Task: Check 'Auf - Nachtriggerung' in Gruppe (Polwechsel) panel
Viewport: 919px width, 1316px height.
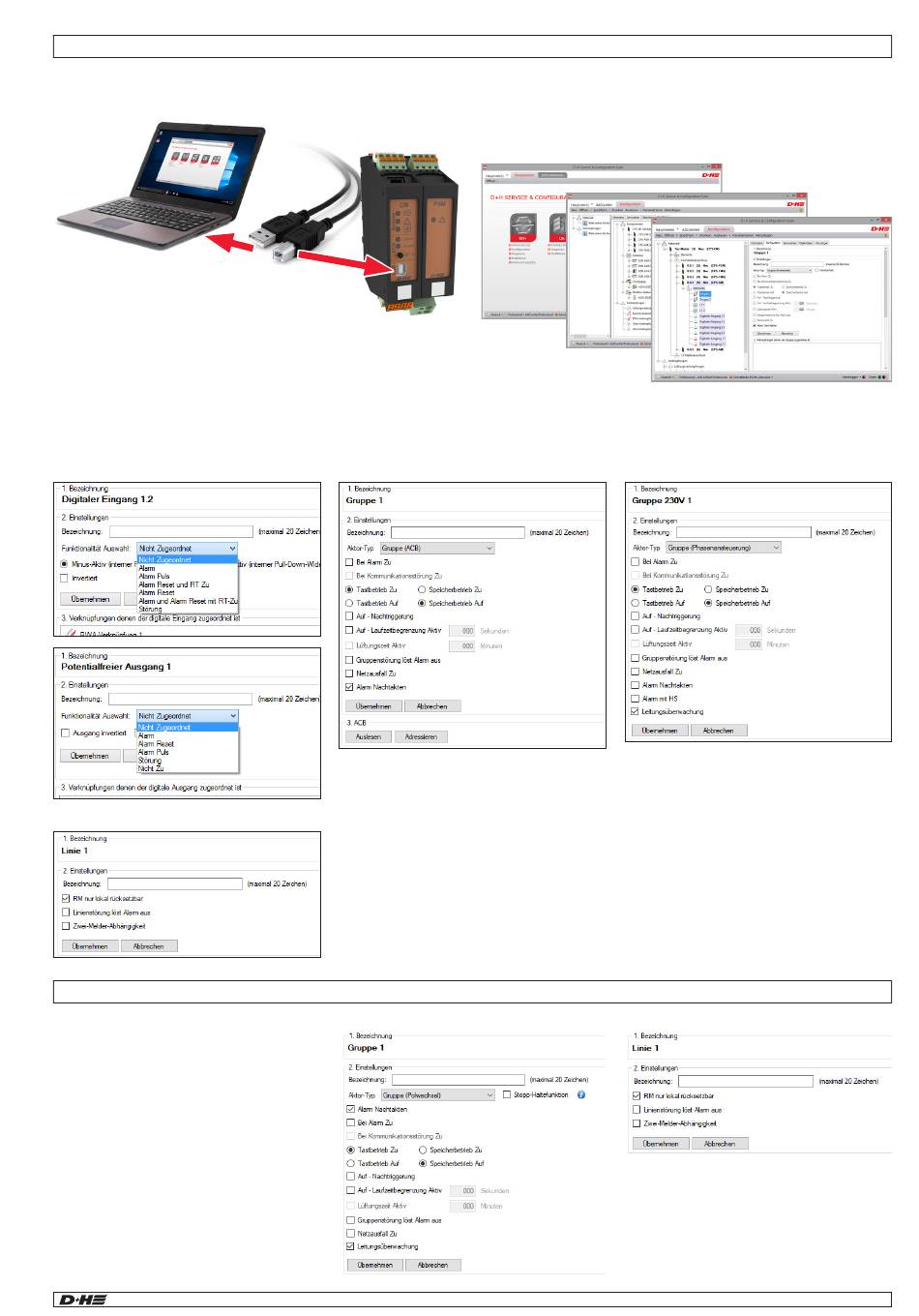Action: coord(351,1177)
